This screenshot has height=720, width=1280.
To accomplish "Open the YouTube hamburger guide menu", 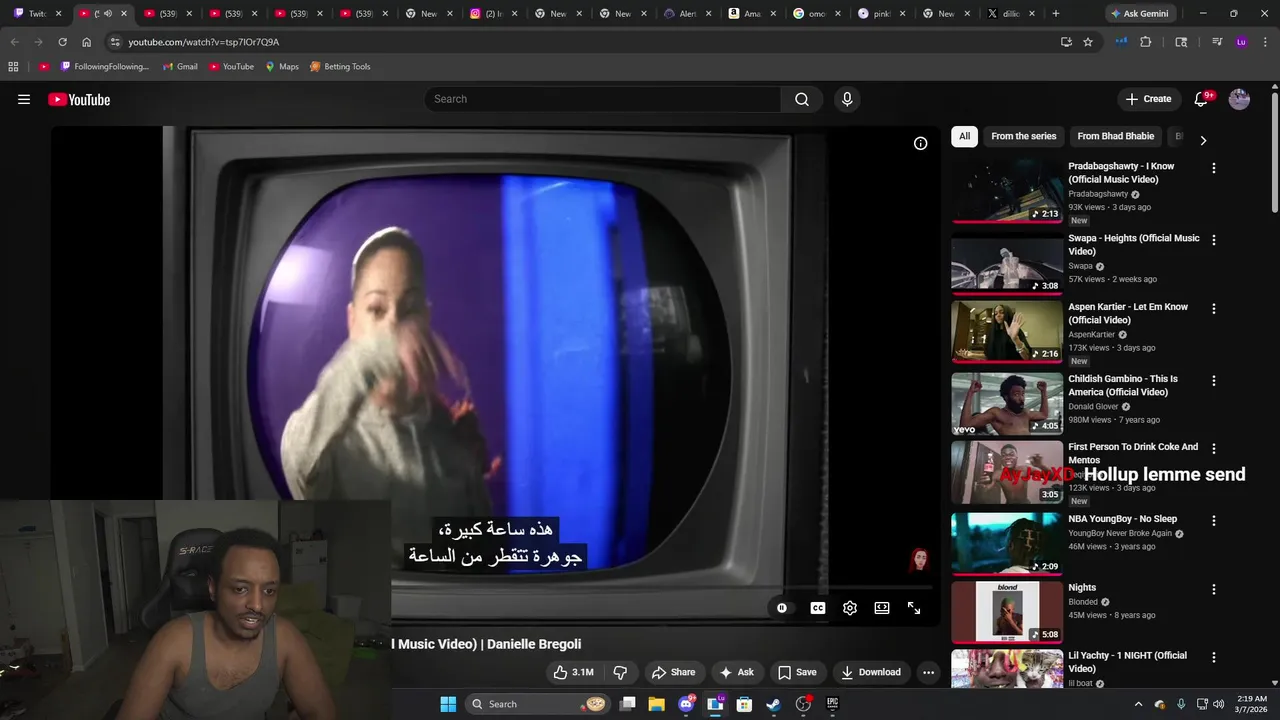I will tap(24, 99).
